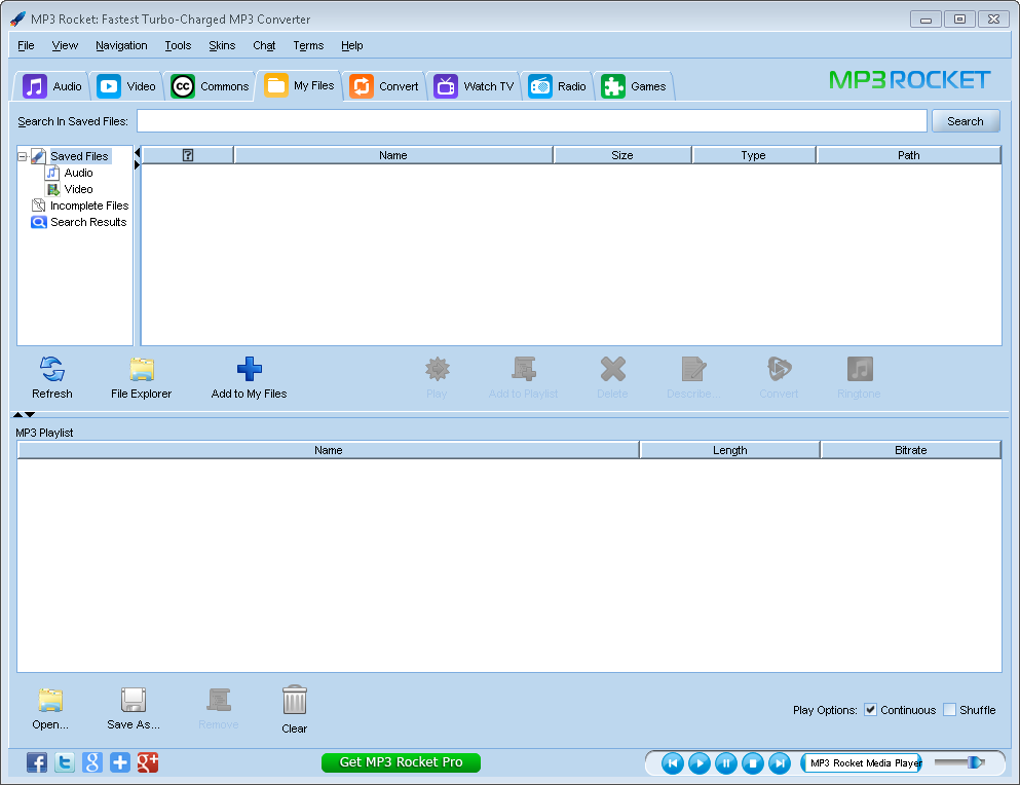
Task: Open the Tools menu
Action: tap(178, 46)
